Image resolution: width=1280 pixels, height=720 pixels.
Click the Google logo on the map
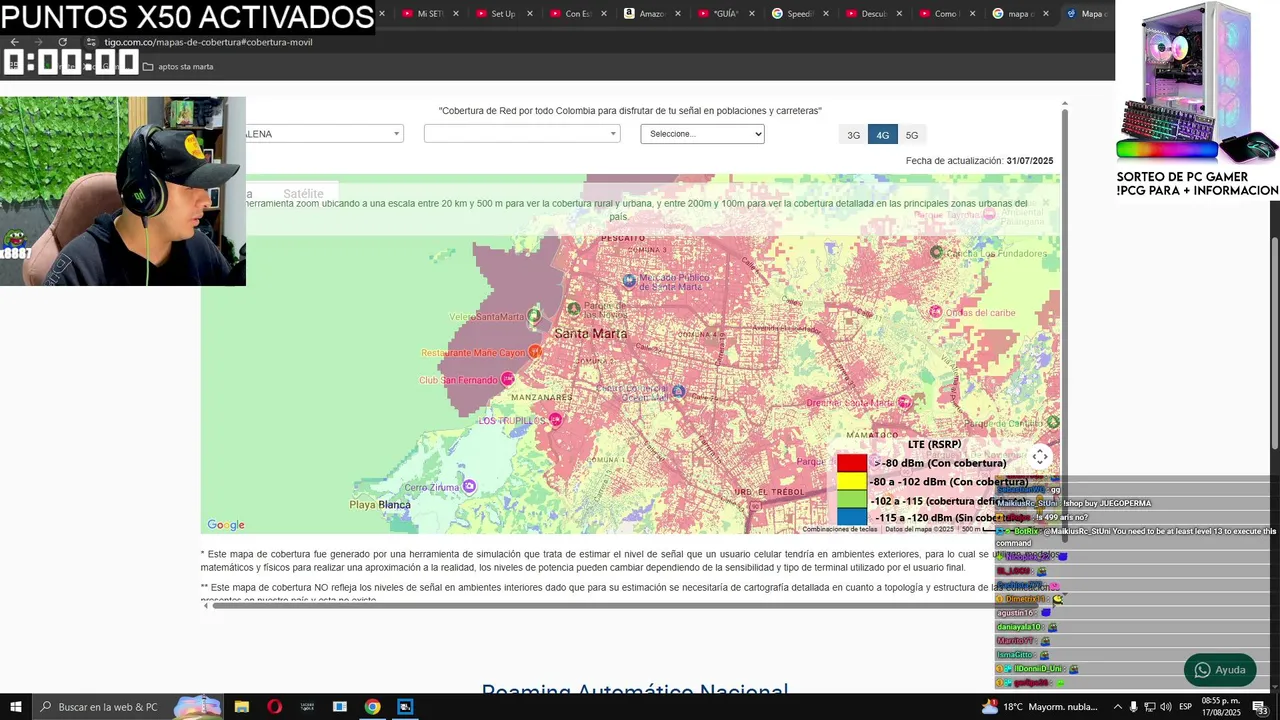[226, 525]
